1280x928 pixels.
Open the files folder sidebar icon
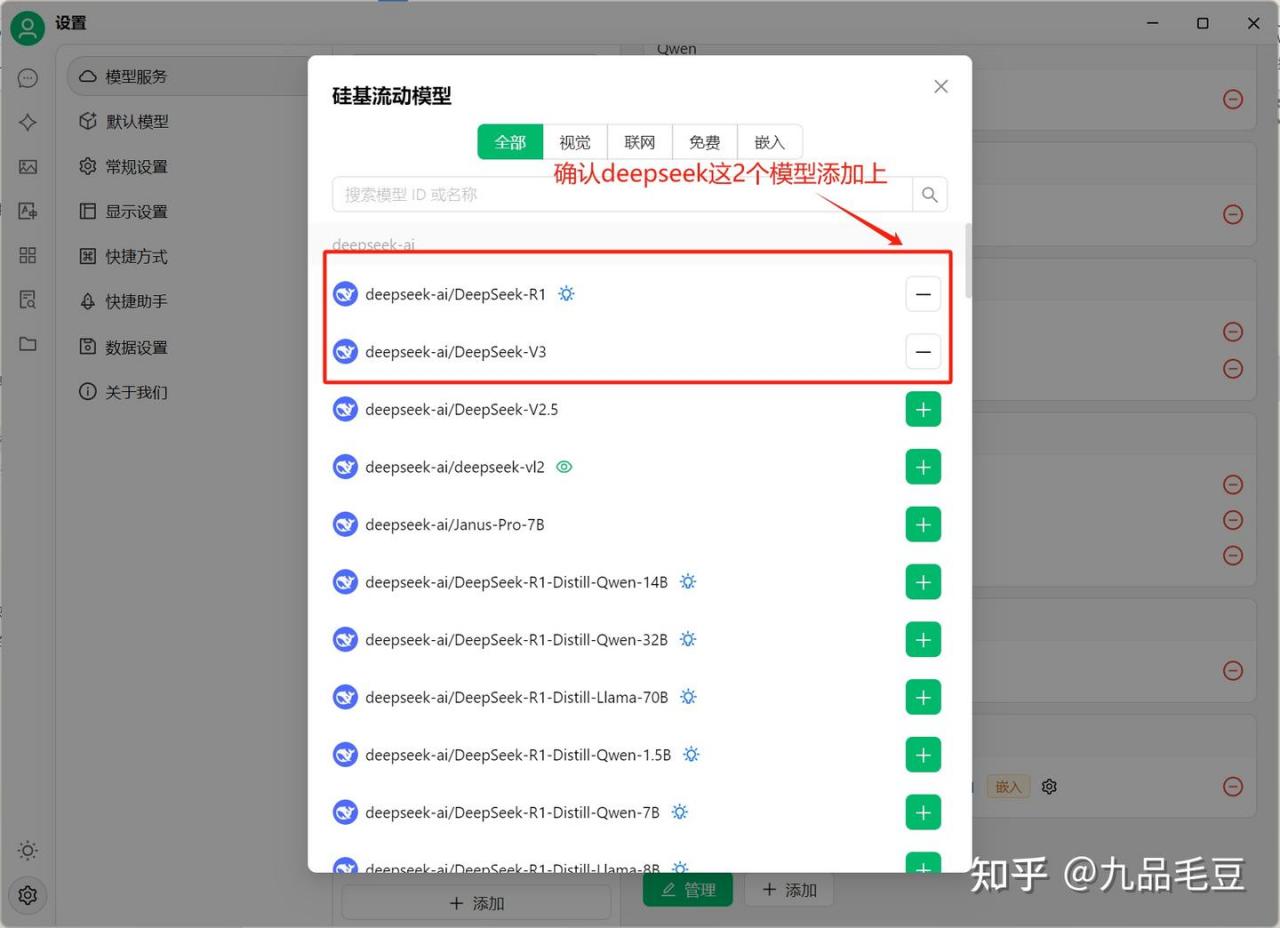pos(28,344)
